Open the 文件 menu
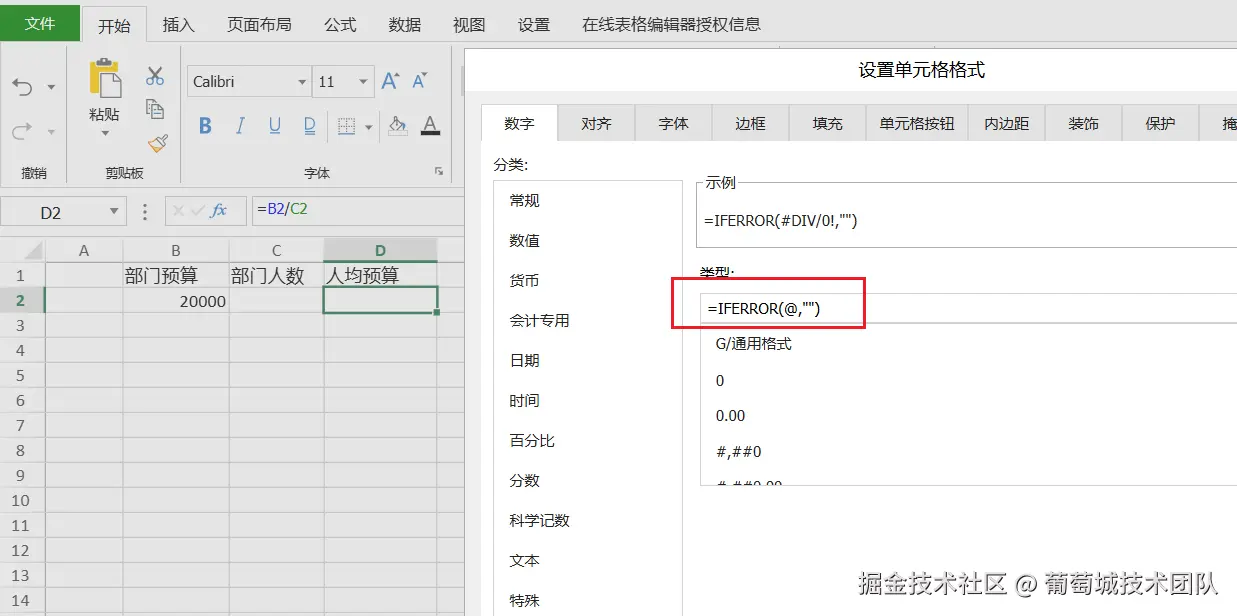Image resolution: width=1237 pixels, height=616 pixels. (x=40, y=23)
